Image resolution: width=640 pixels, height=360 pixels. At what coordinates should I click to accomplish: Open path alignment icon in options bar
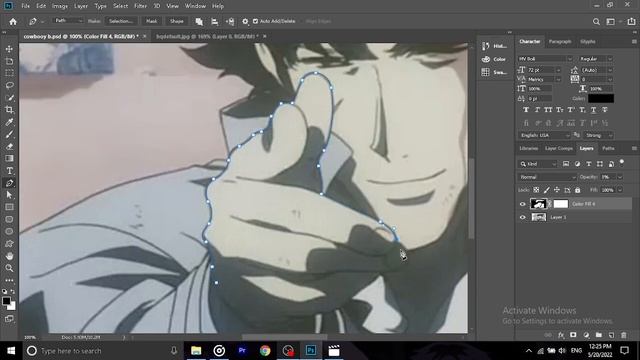[x=214, y=21]
